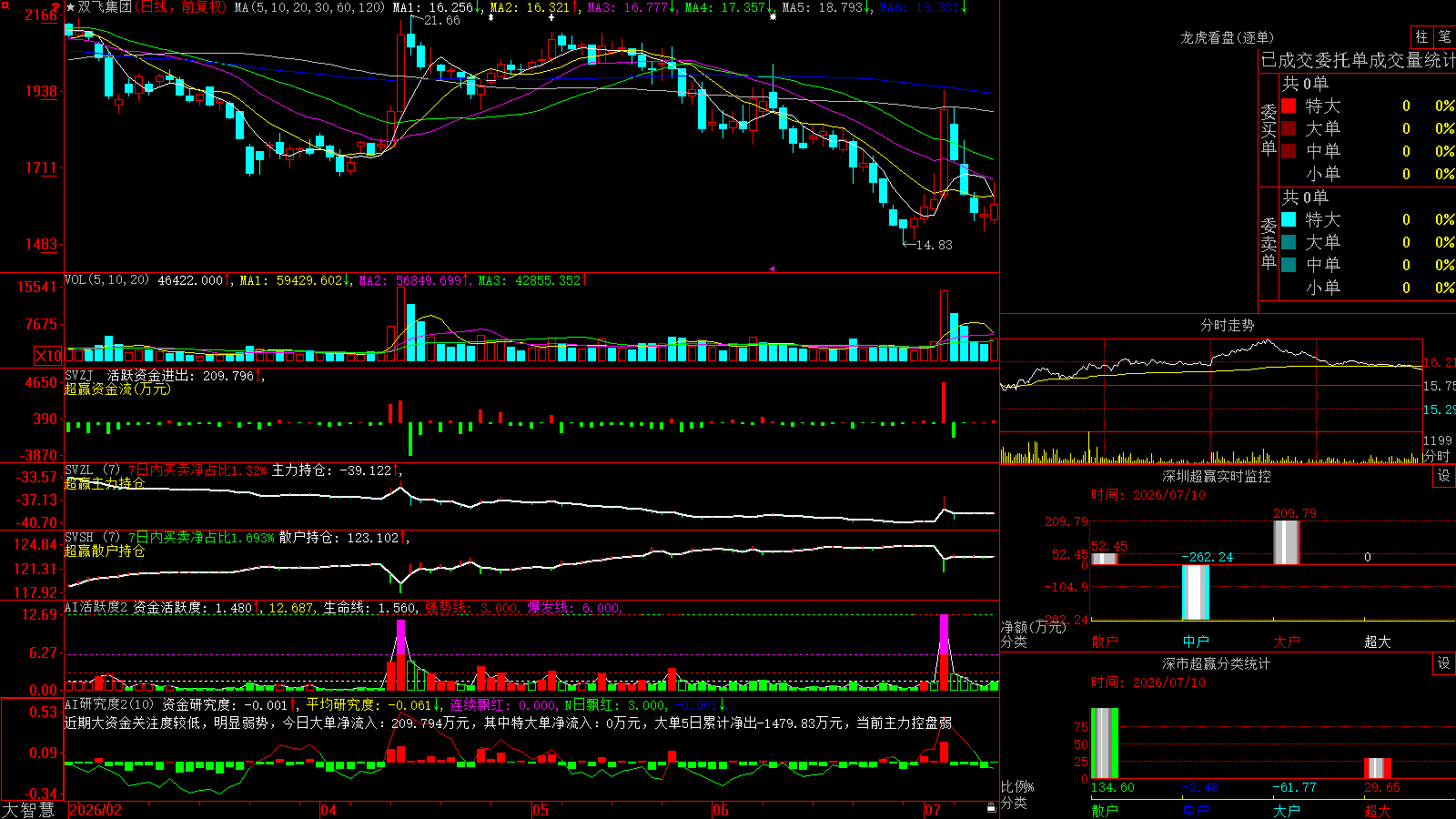Click the -262.24 中户 bar in realtime monitor
Image resolution: width=1456 pixels, height=819 pixels.
point(1196,592)
